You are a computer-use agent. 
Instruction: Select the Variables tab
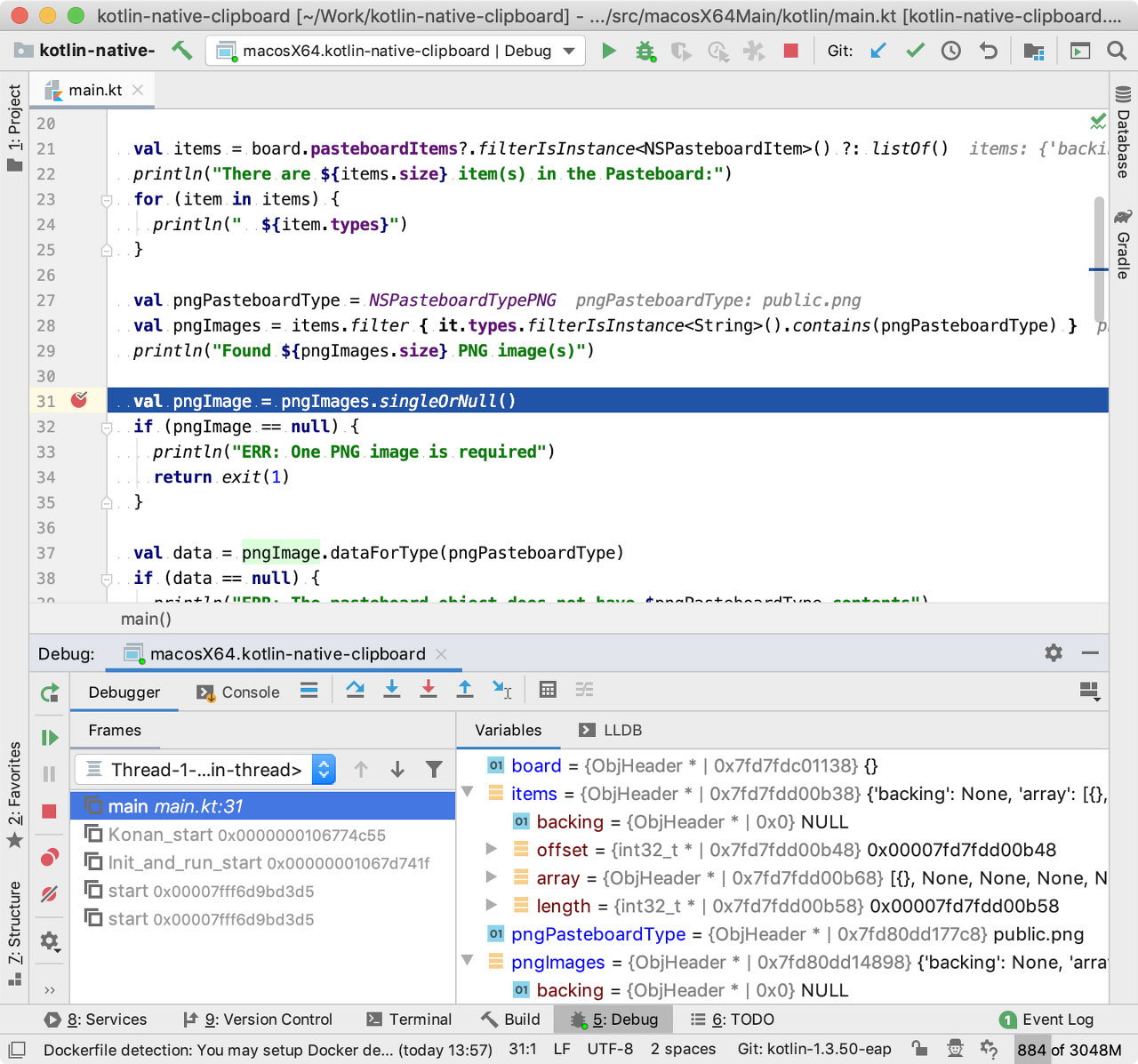(508, 730)
